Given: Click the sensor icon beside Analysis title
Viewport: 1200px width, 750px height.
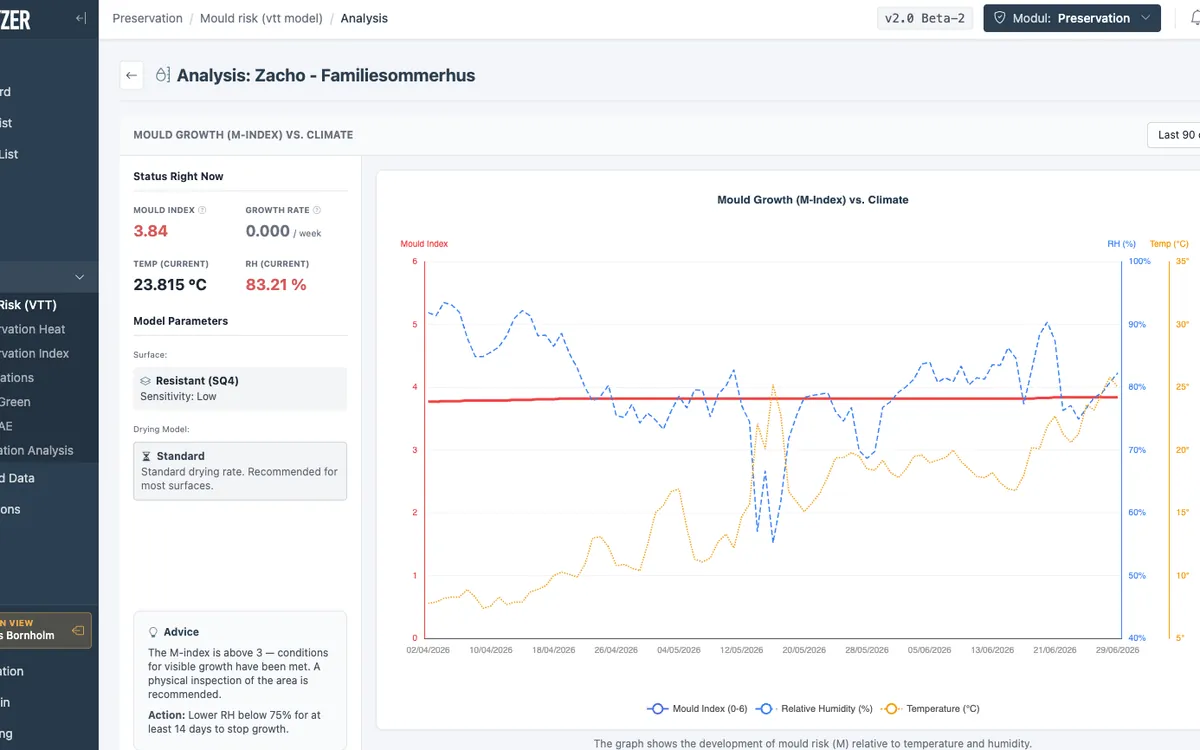Looking at the screenshot, I should 163,75.
